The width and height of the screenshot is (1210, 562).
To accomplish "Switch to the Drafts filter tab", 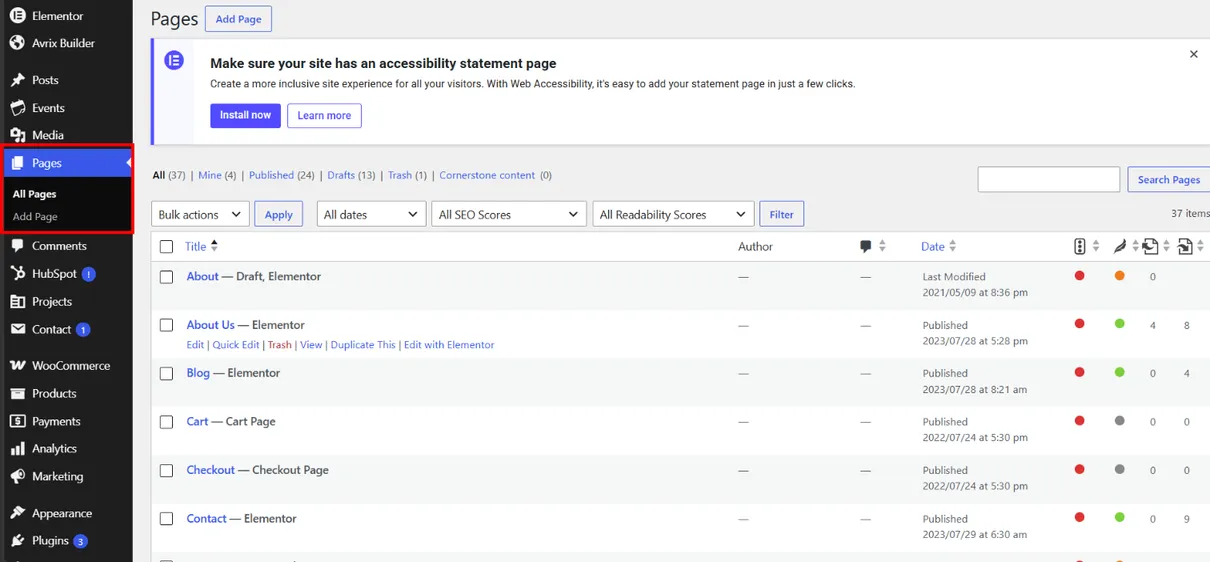I will (x=341, y=175).
